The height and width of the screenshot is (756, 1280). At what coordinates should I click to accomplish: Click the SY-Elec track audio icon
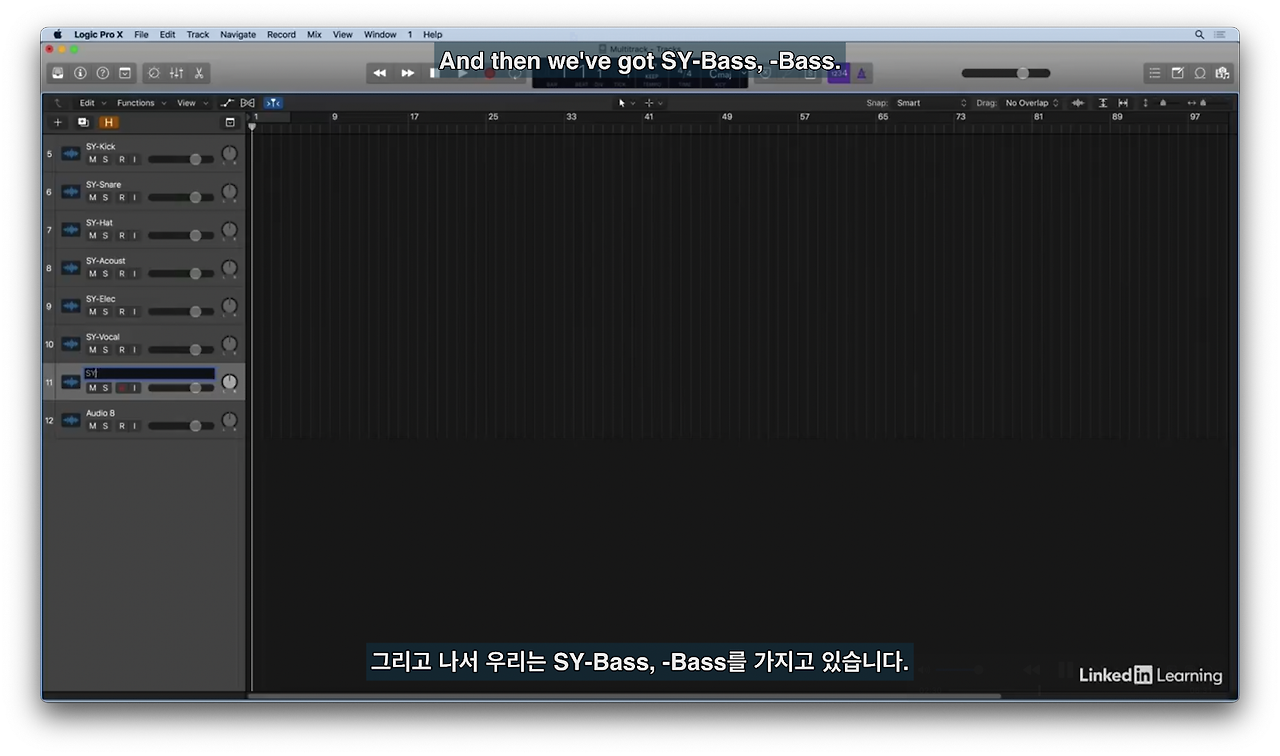pos(71,305)
